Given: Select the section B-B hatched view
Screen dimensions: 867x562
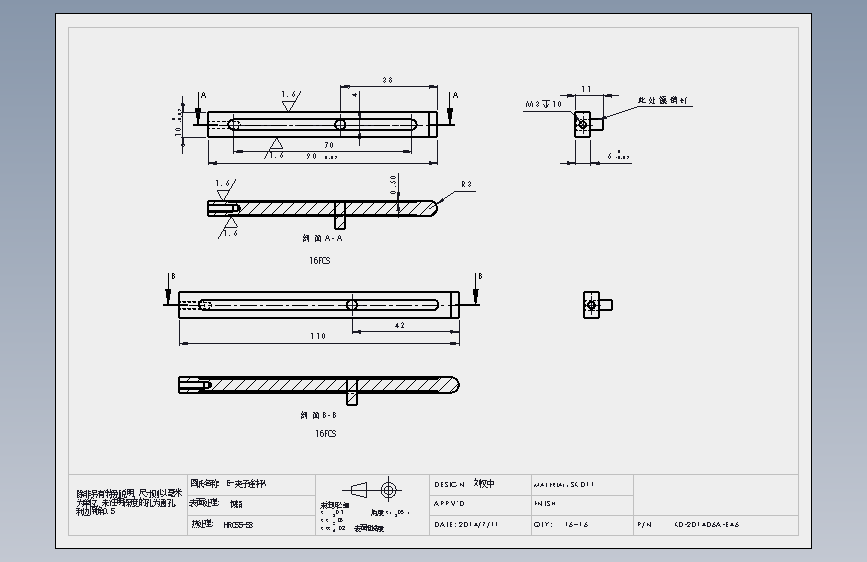Looking at the screenshot, I should click(x=319, y=390).
